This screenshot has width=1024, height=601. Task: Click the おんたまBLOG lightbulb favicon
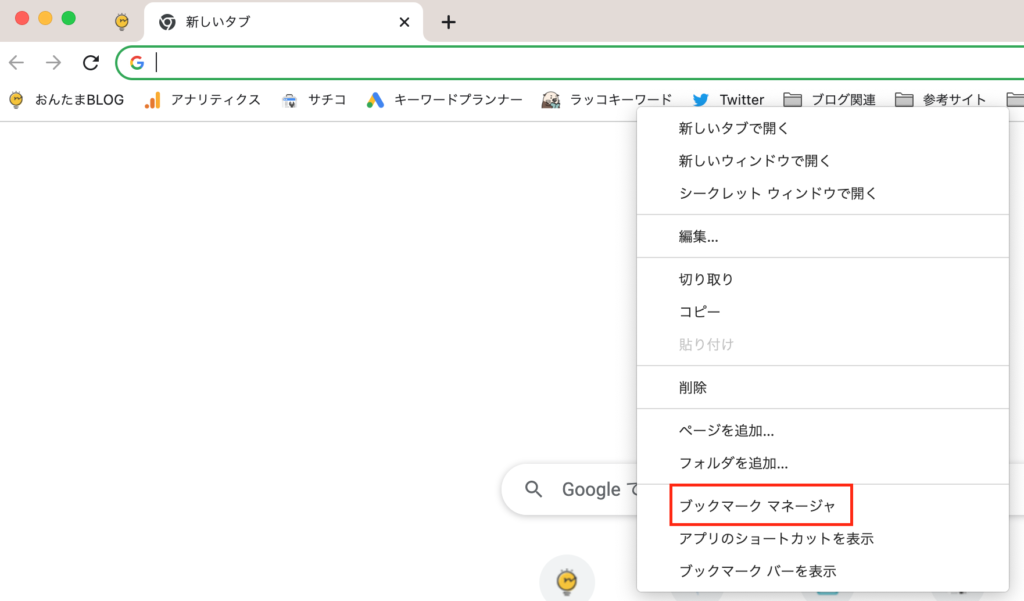[x=16, y=100]
